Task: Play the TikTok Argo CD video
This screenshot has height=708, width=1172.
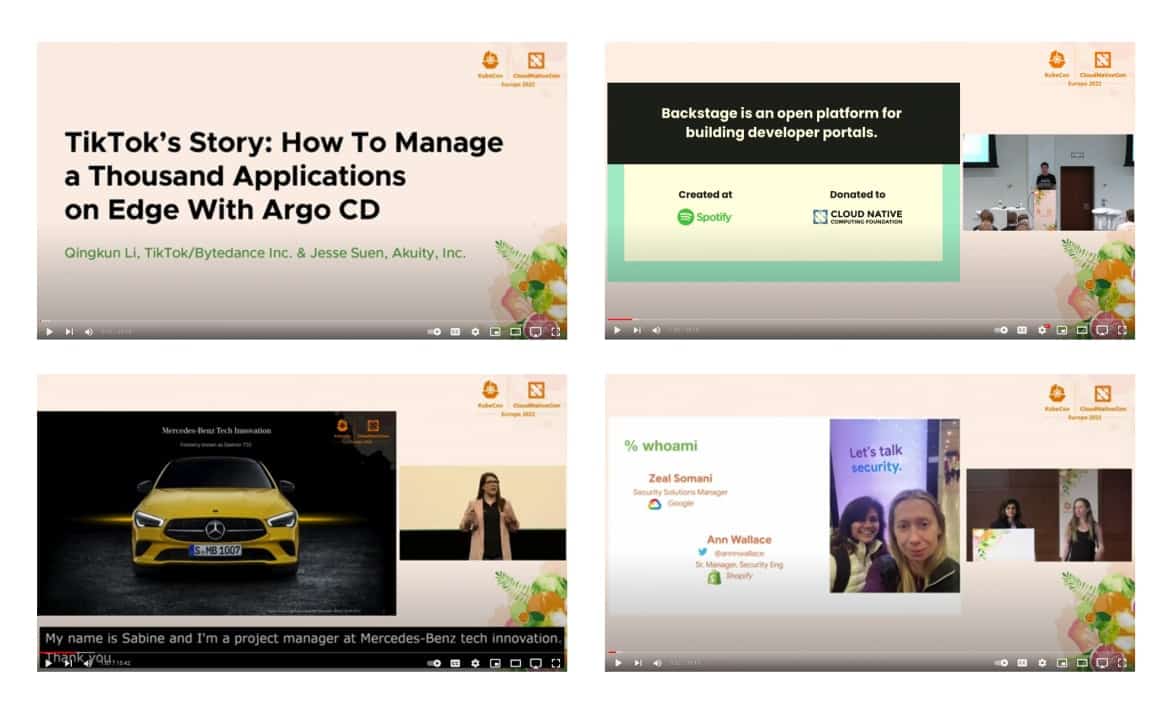Action: [x=49, y=331]
